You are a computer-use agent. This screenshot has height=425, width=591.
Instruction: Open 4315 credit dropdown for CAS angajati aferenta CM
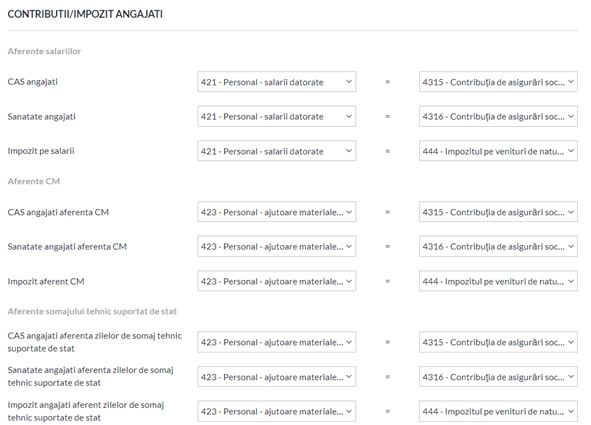click(498, 212)
